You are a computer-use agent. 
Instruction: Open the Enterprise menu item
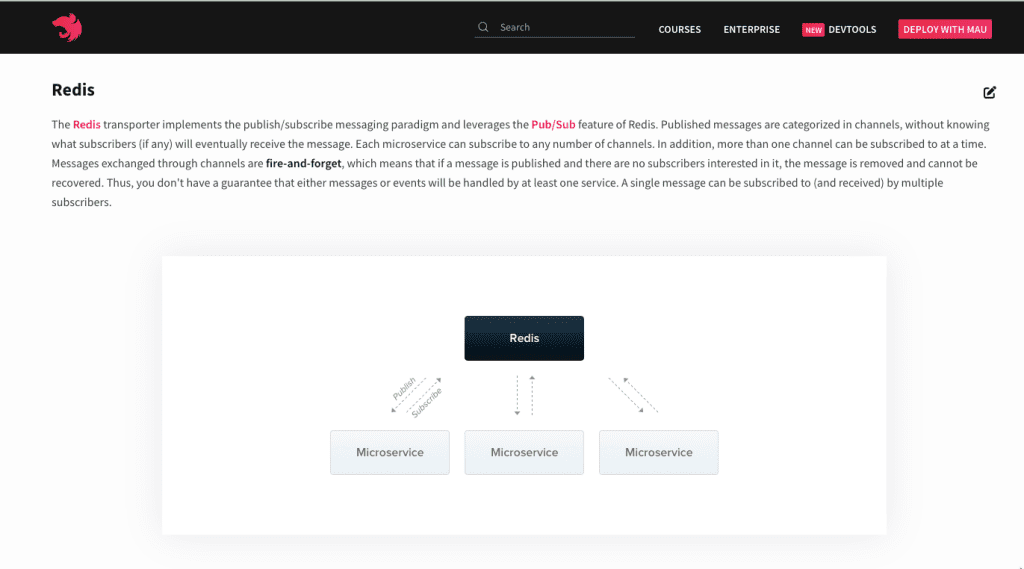pyautogui.click(x=751, y=29)
